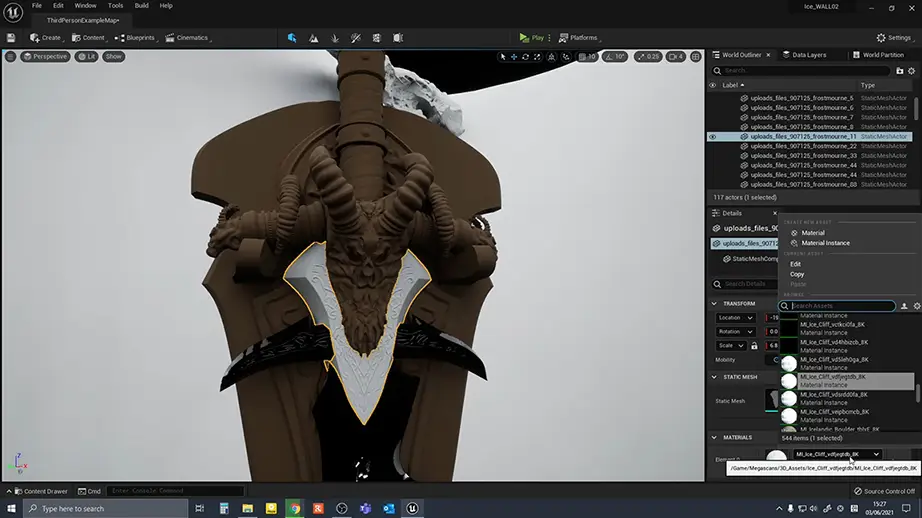The height and width of the screenshot is (518, 922).
Task: Toggle visibility eye for frostmourne_11
Action: (x=713, y=137)
